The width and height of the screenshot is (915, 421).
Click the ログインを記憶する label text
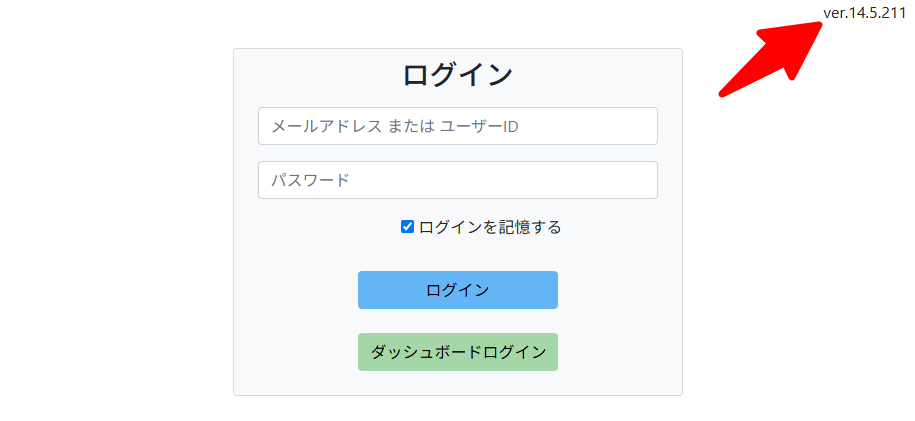coord(490,227)
